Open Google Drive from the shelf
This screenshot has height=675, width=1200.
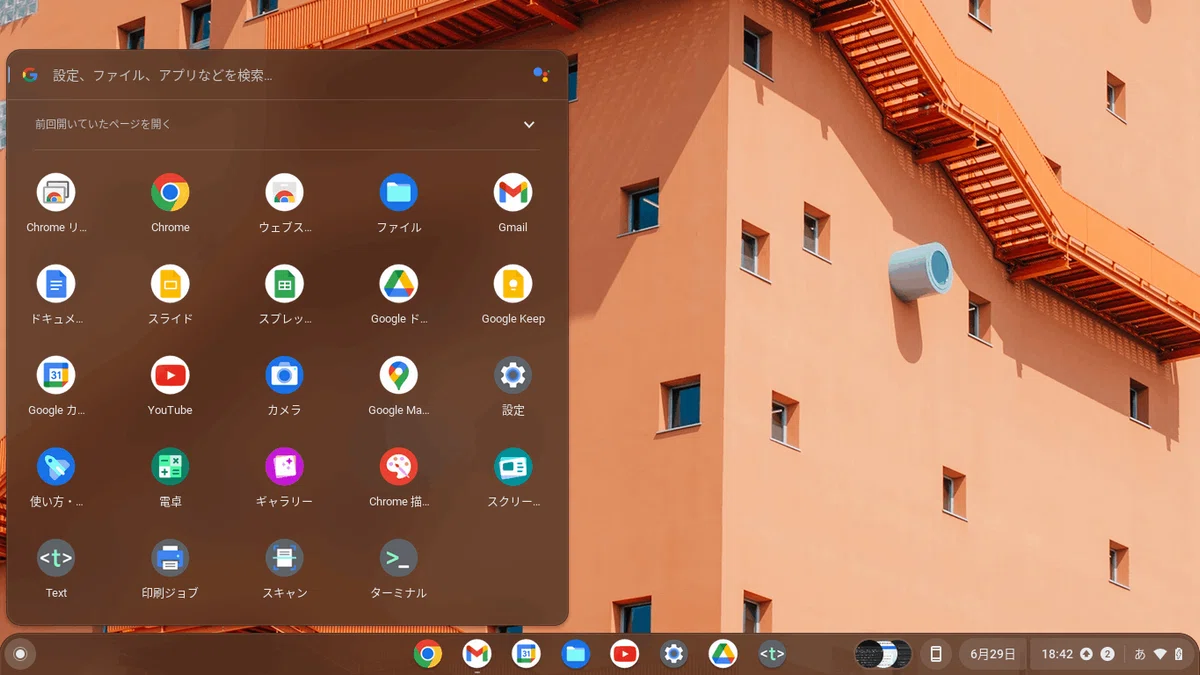(x=723, y=654)
